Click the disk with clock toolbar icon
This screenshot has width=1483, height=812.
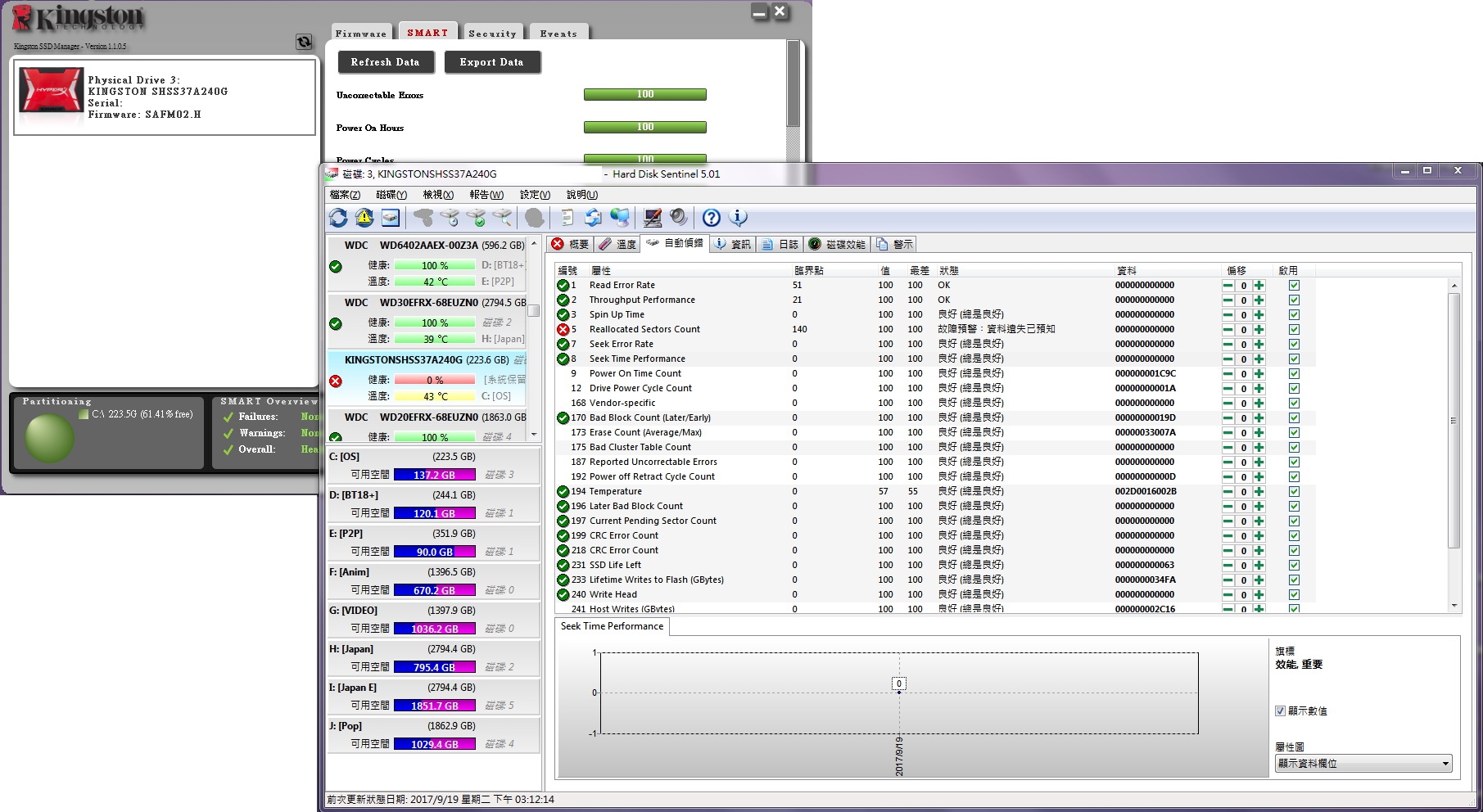tap(450, 218)
